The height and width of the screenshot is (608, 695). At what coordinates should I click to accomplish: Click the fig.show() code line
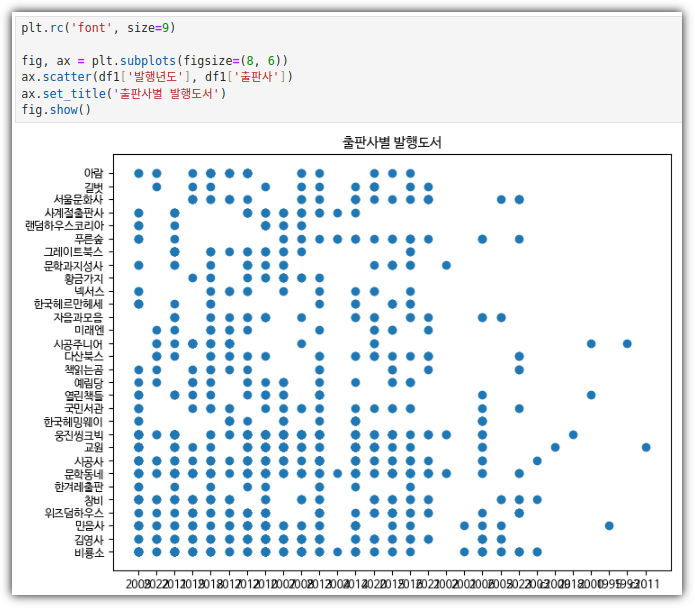56,110
